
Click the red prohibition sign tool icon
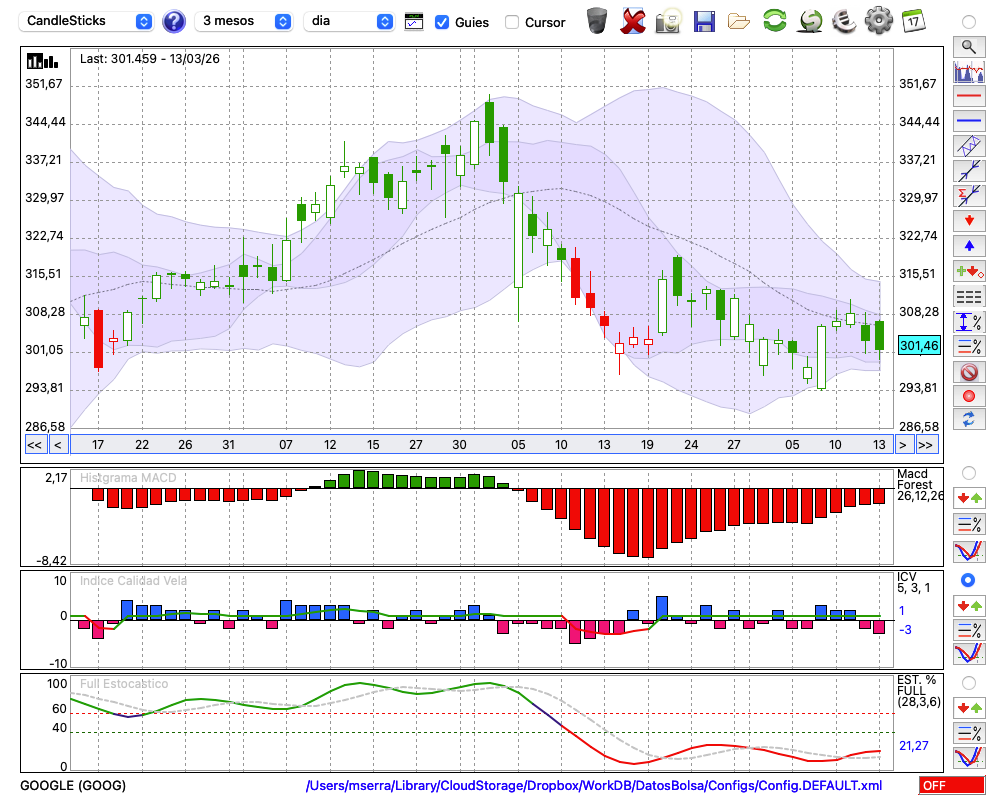coord(968,372)
